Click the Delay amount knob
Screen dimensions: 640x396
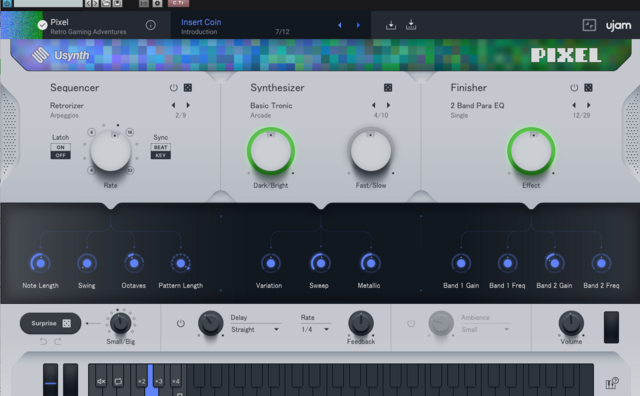coord(210,323)
